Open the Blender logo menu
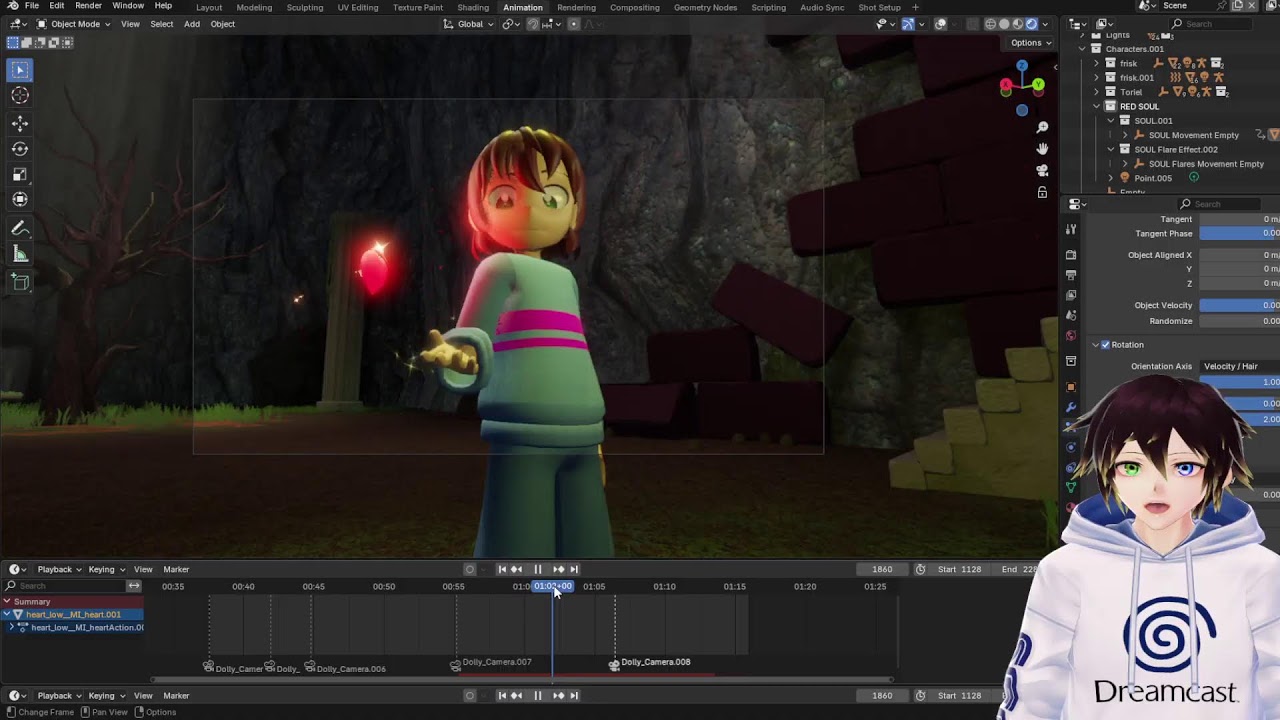1280x720 pixels. pyautogui.click(x=12, y=6)
